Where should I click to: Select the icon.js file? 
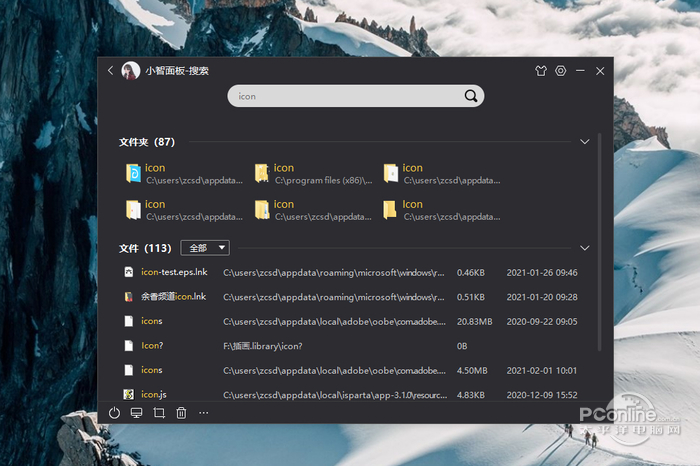pos(350,395)
